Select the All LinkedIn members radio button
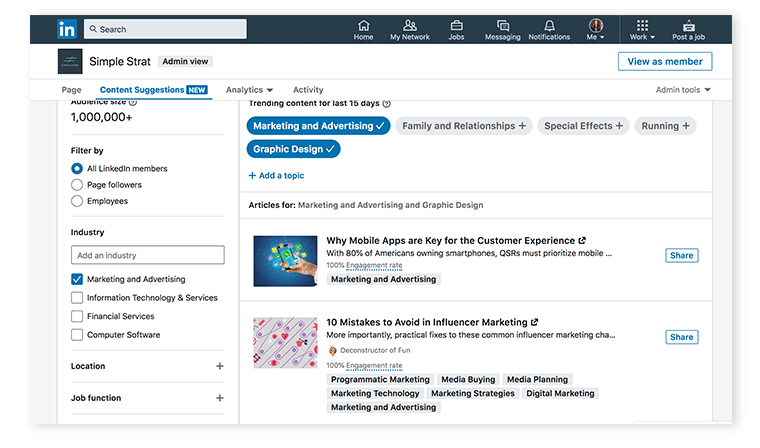This screenshot has height=448, width=760. click(77, 169)
